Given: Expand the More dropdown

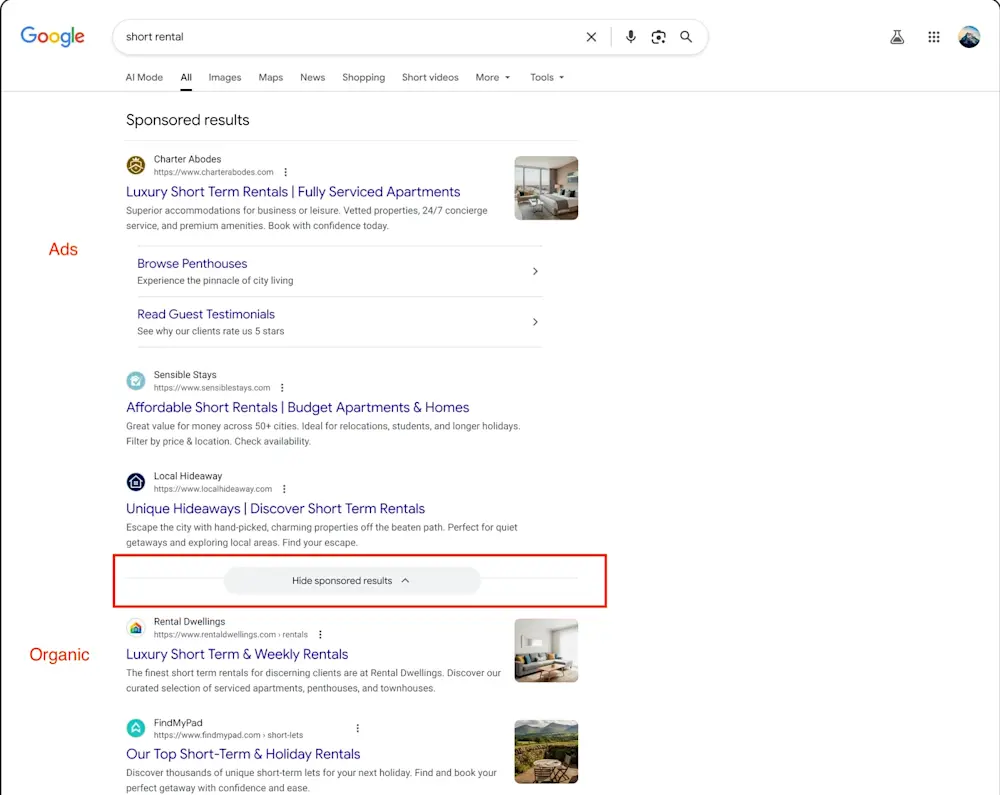Looking at the screenshot, I should (492, 77).
